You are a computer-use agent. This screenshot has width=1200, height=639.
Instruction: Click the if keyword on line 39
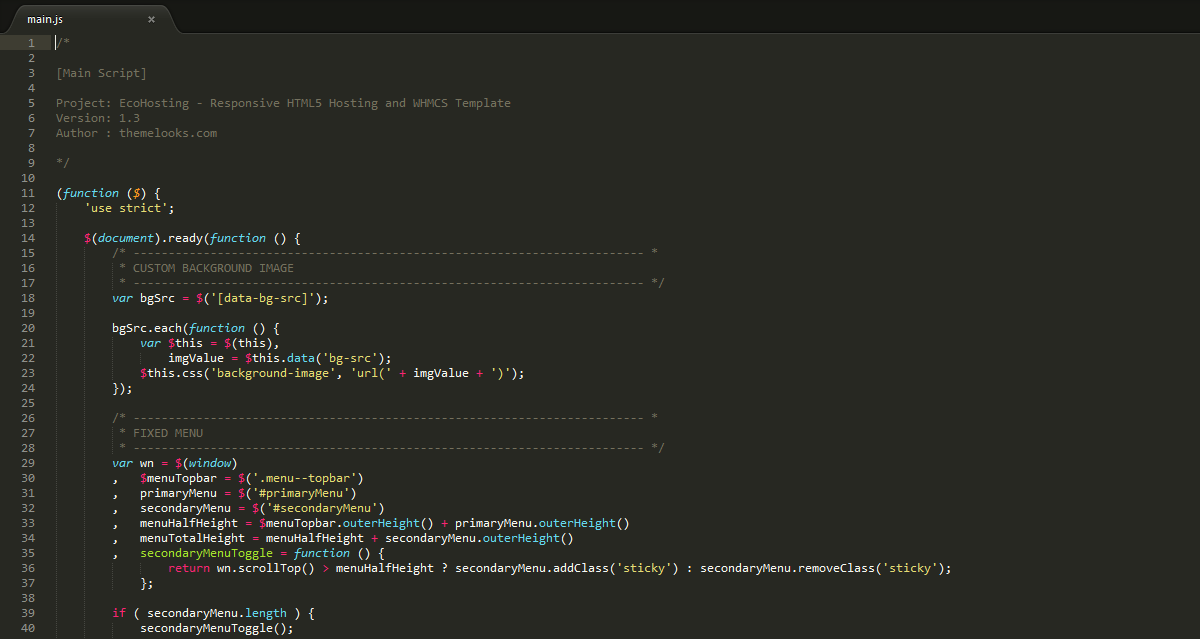click(118, 613)
